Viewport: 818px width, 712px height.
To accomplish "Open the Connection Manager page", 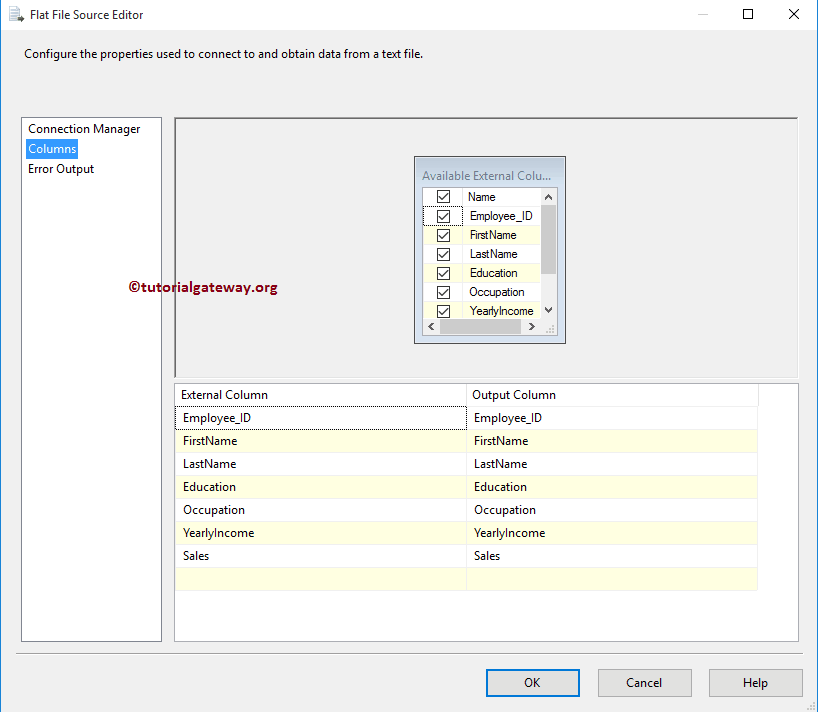I will pos(84,129).
